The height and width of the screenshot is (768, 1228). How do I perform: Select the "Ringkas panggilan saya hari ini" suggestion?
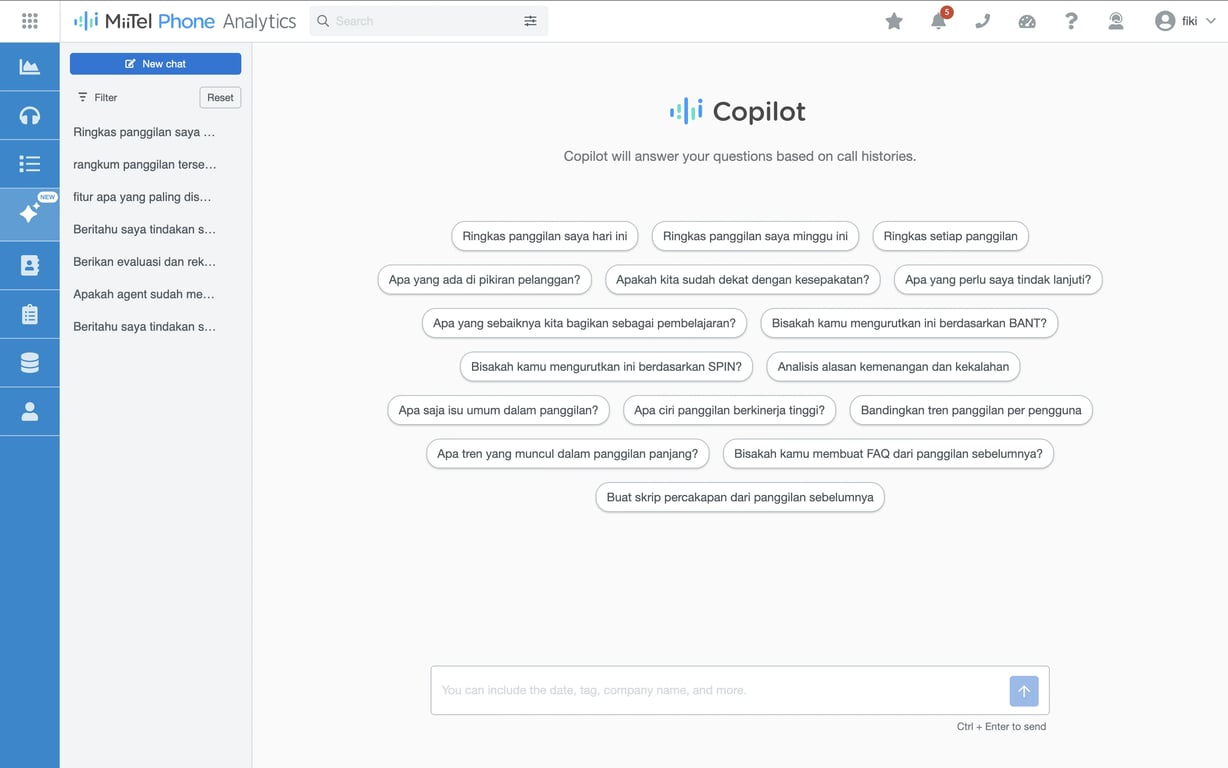pyautogui.click(x=544, y=236)
